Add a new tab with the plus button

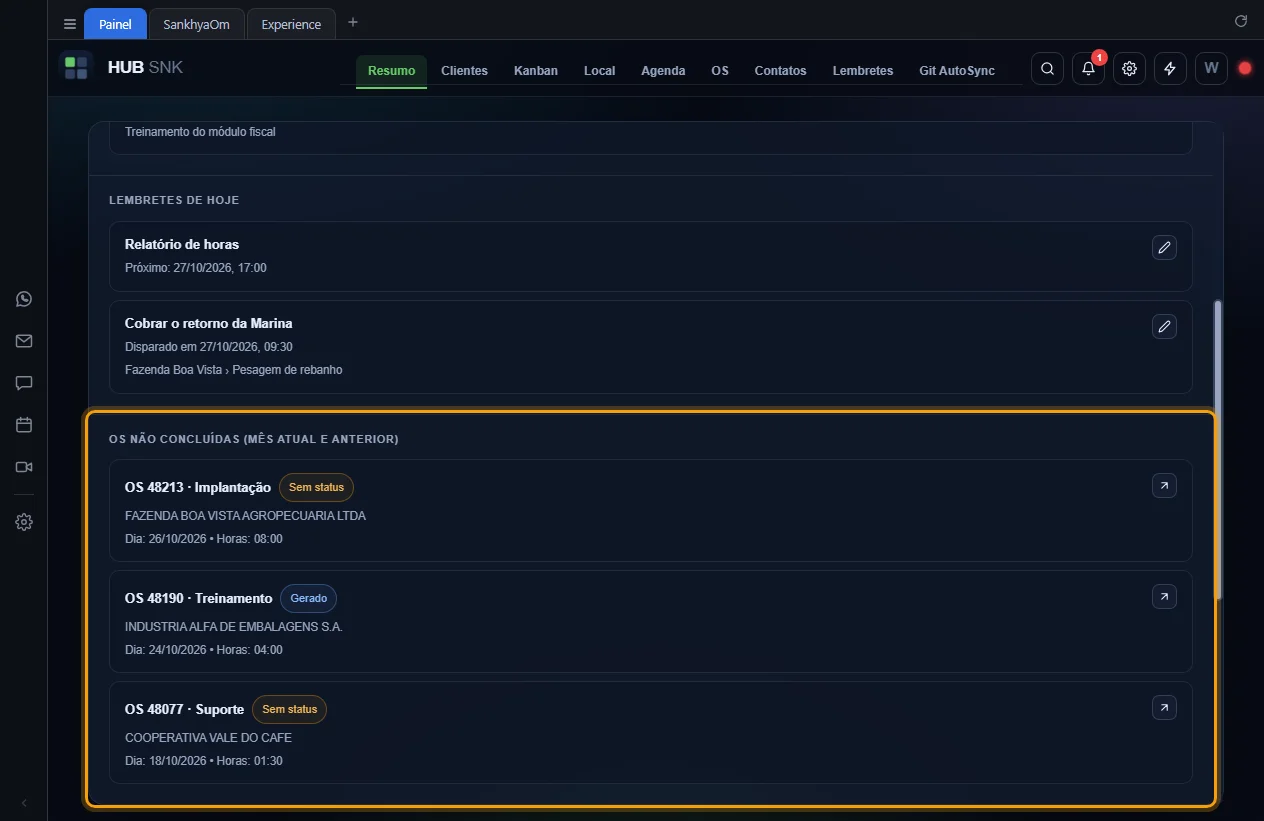coord(353,22)
